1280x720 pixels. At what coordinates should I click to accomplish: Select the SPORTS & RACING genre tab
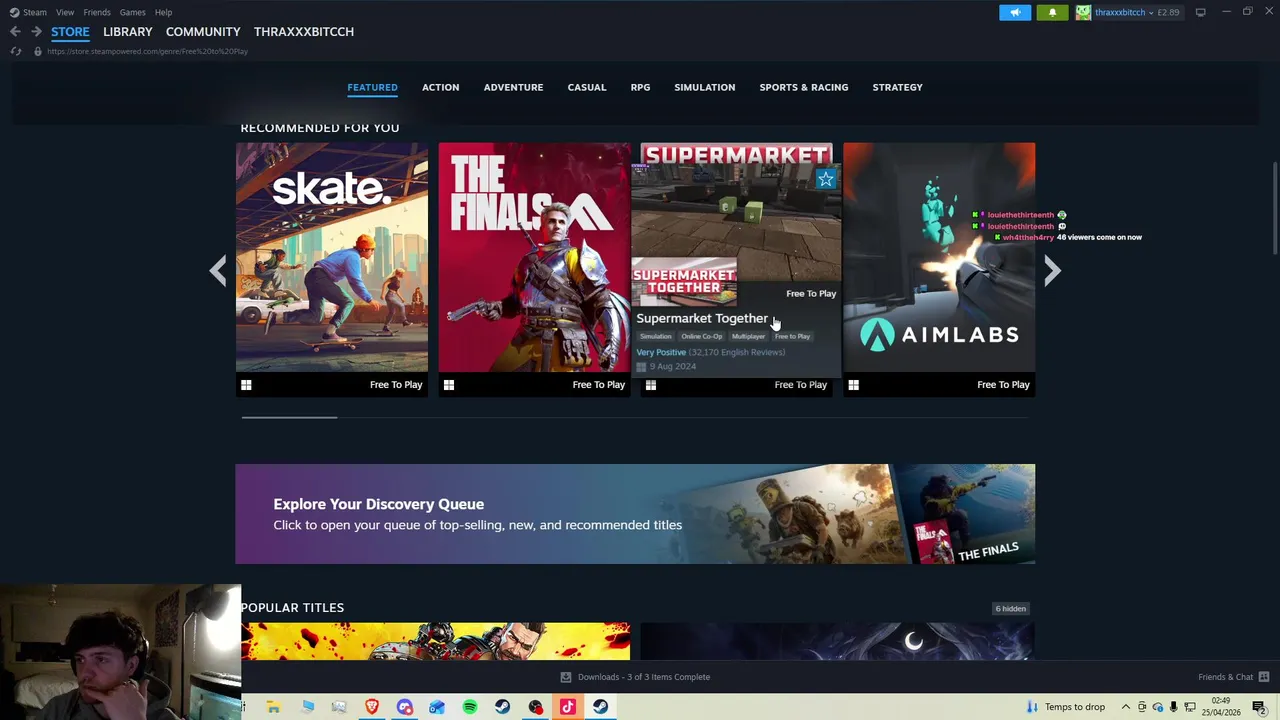coord(803,87)
